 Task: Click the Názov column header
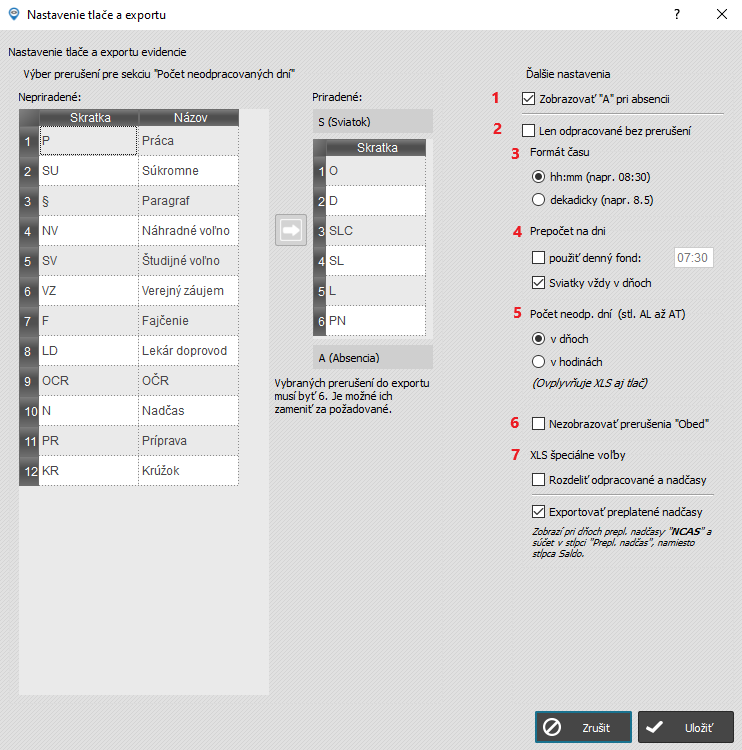pos(189,118)
